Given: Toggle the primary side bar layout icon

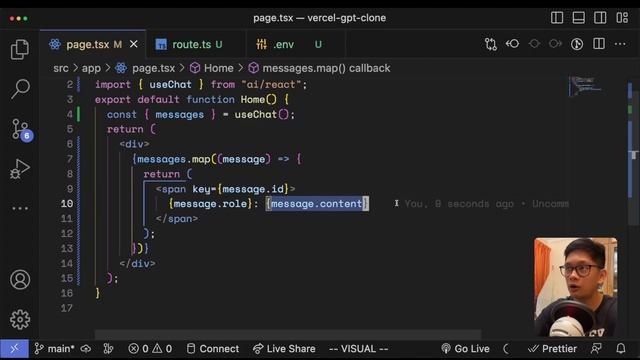Looking at the screenshot, I should pyautogui.click(x=557, y=18).
